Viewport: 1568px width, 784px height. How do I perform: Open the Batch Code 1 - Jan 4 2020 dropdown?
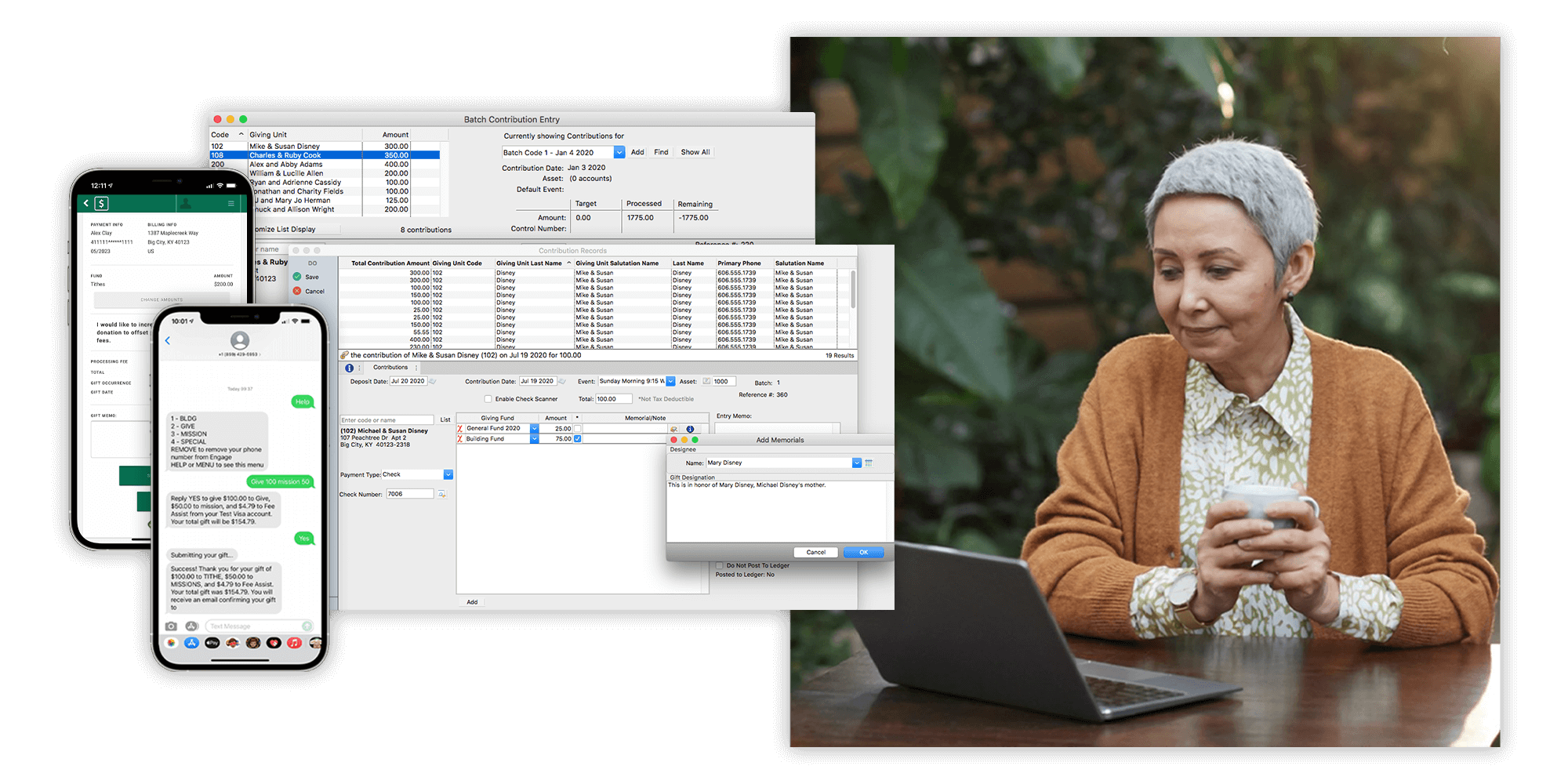619,152
